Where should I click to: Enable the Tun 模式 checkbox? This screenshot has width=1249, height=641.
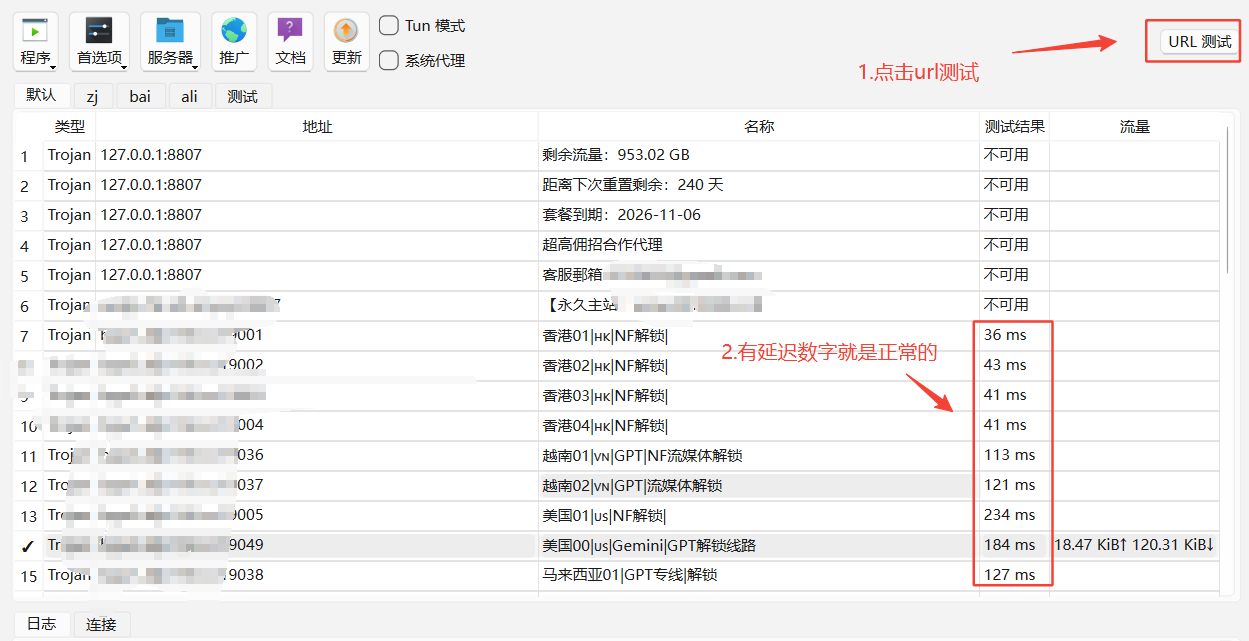point(389,26)
